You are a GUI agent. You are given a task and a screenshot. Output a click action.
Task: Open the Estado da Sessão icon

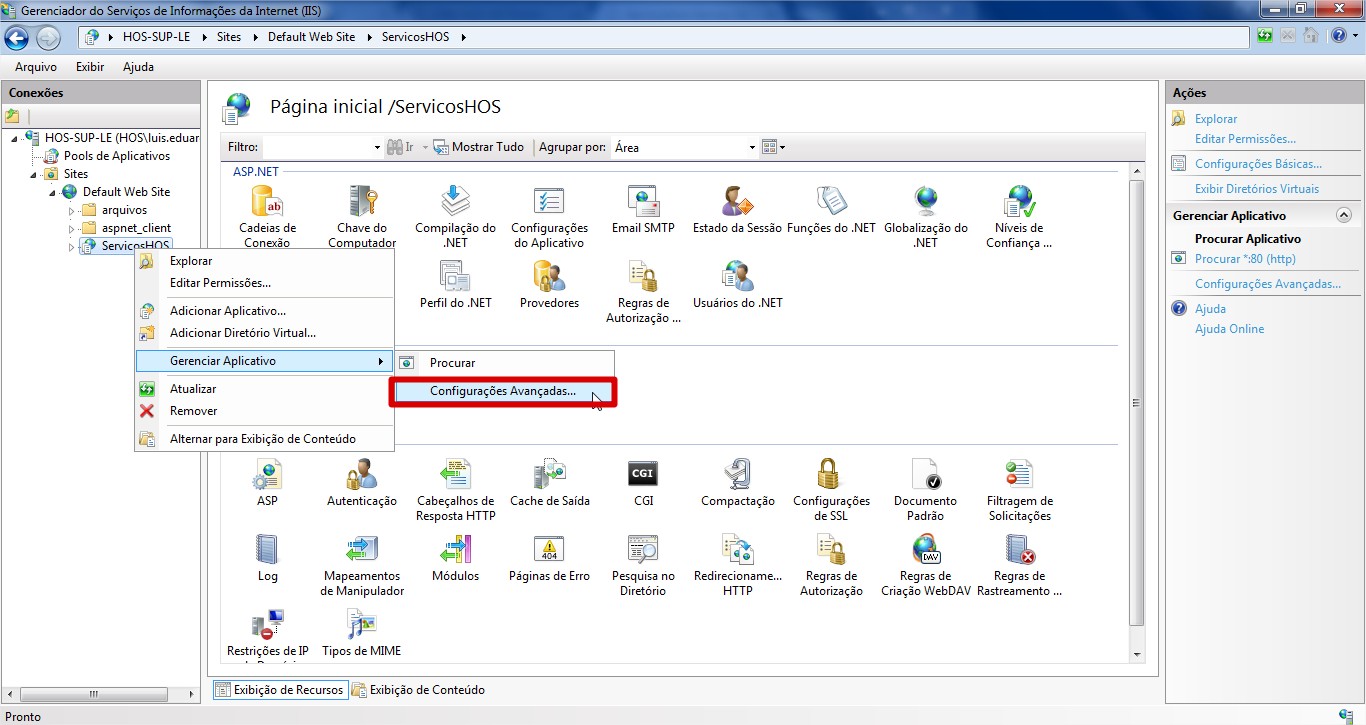click(737, 204)
